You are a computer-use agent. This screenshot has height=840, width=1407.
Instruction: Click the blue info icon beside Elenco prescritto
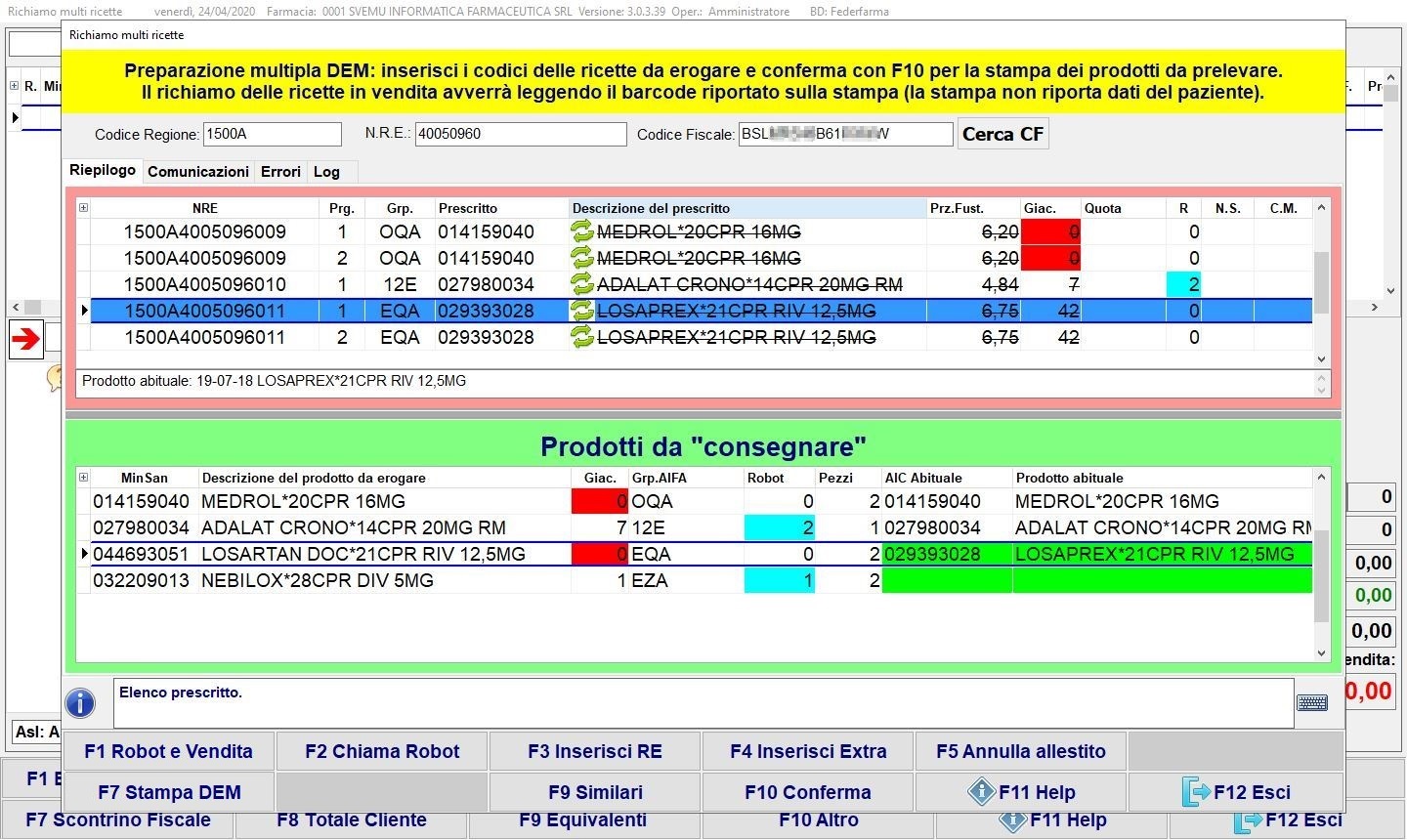pyautogui.click(x=80, y=702)
